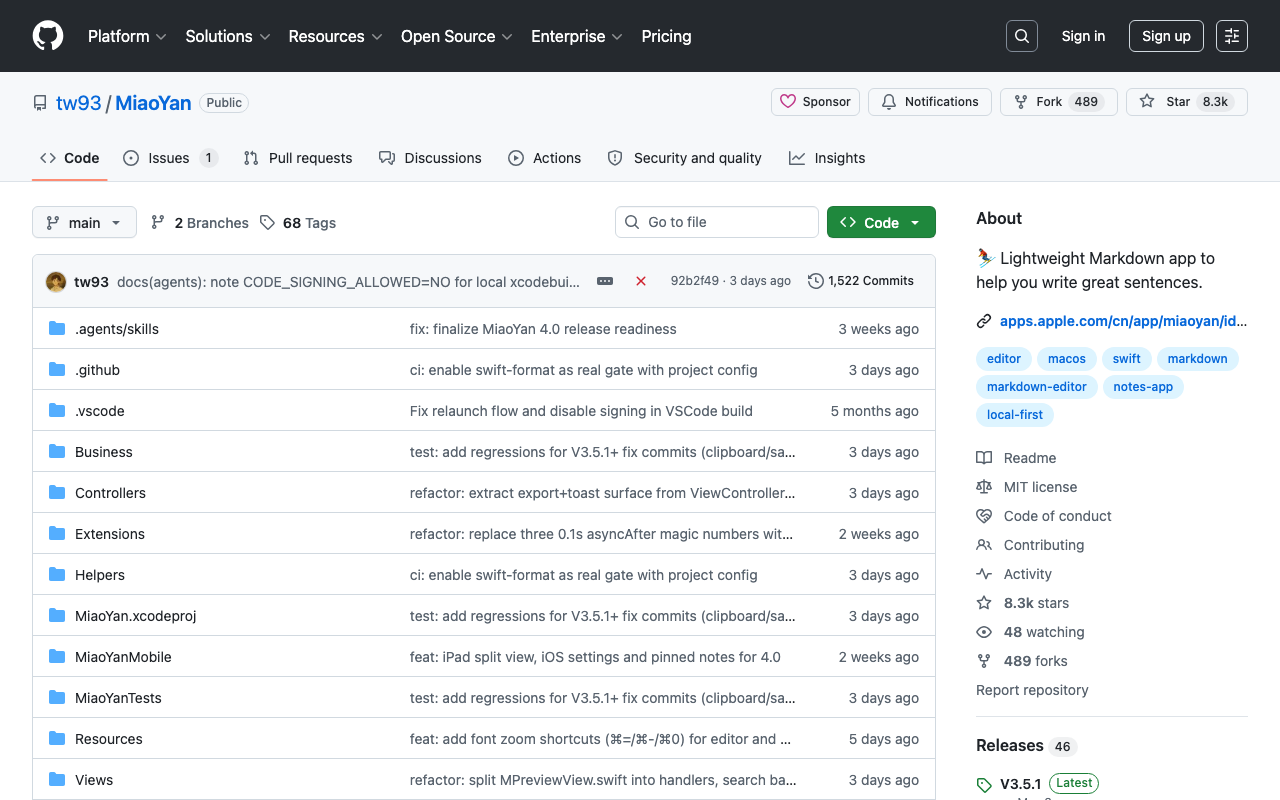The image size is (1280, 800).
Task: Click the local-first topic tag
Action: [x=1015, y=415]
